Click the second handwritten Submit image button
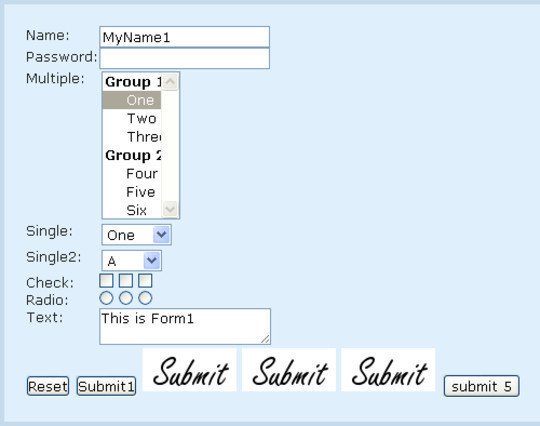Viewport: 540px width, 426px height. point(289,370)
